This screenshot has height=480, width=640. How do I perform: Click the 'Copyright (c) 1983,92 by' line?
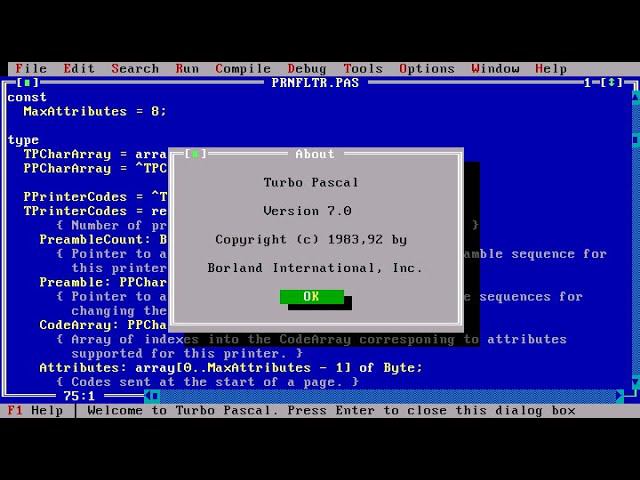pyautogui.click(x=311, y=239)
